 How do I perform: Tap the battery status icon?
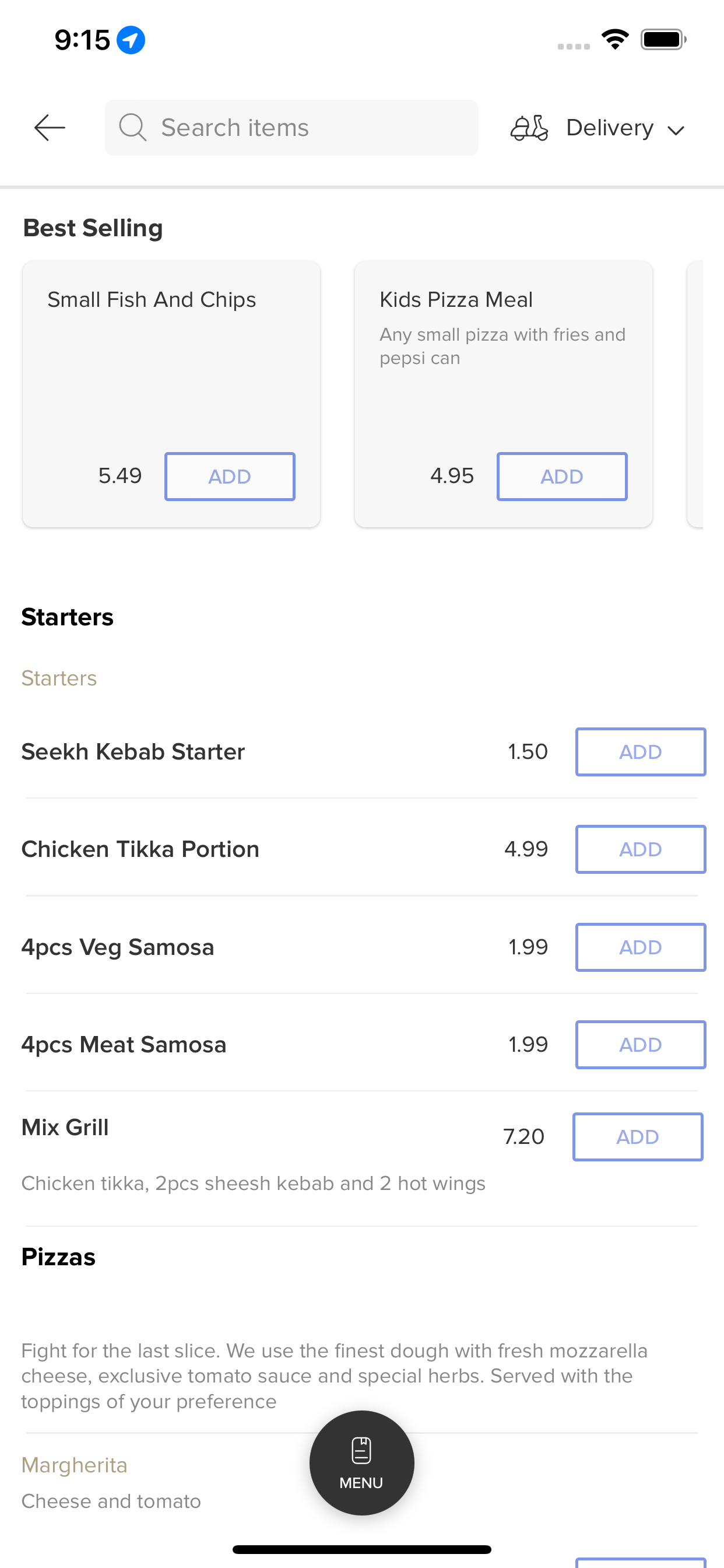pos(663,40)
